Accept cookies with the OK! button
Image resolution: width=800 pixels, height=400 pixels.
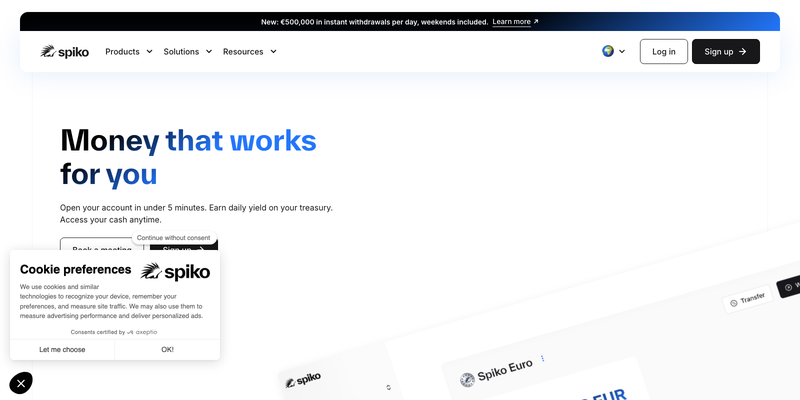167,349
